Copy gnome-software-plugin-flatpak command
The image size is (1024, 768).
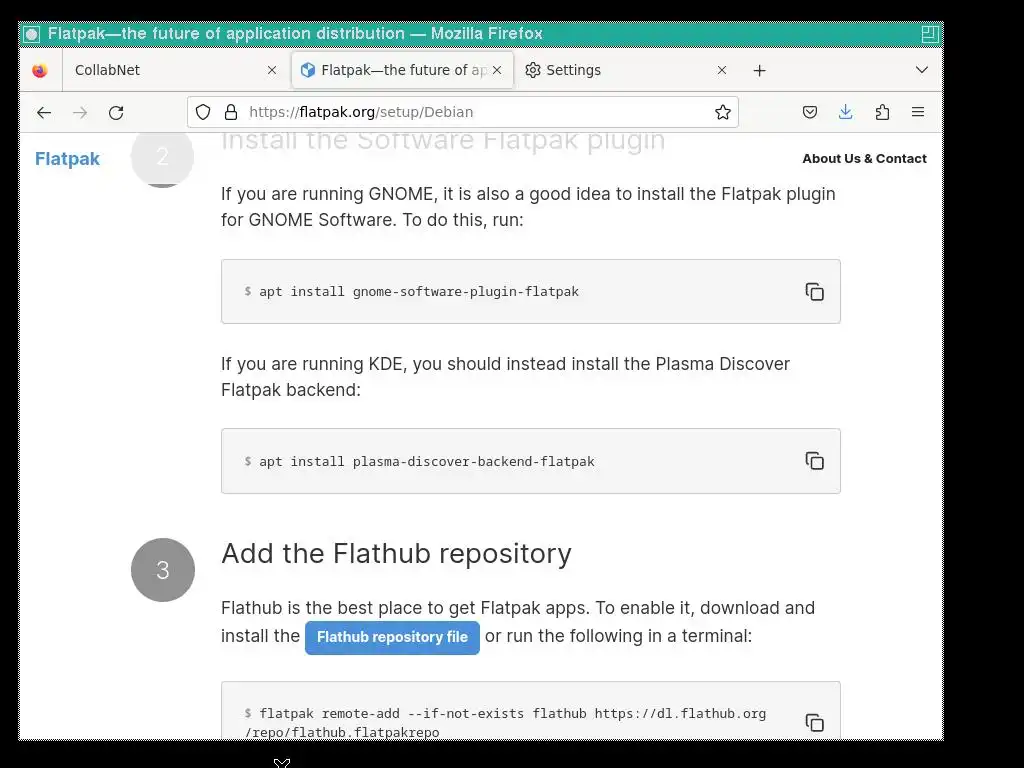(x=814, y=291)
